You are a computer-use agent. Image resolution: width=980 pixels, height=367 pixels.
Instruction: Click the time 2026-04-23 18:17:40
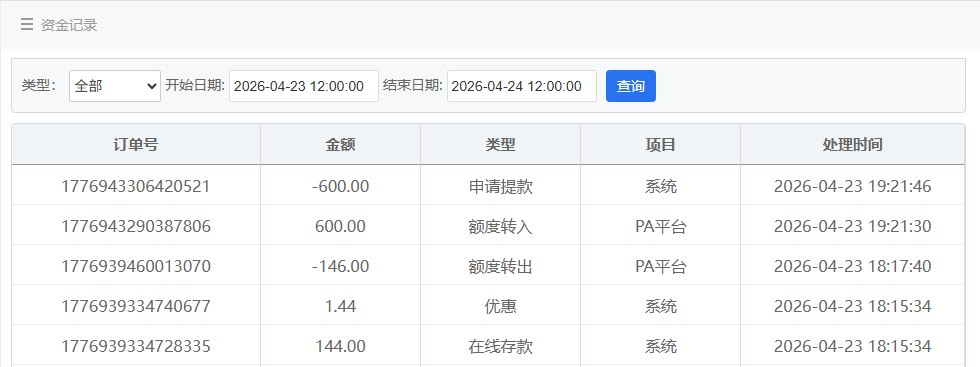coord(852,266)
